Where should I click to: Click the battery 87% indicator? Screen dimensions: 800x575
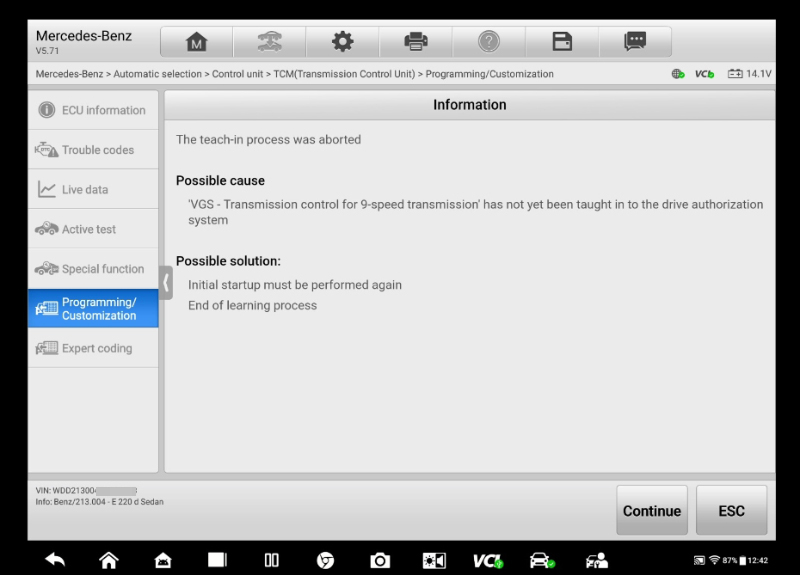[734, 560]
